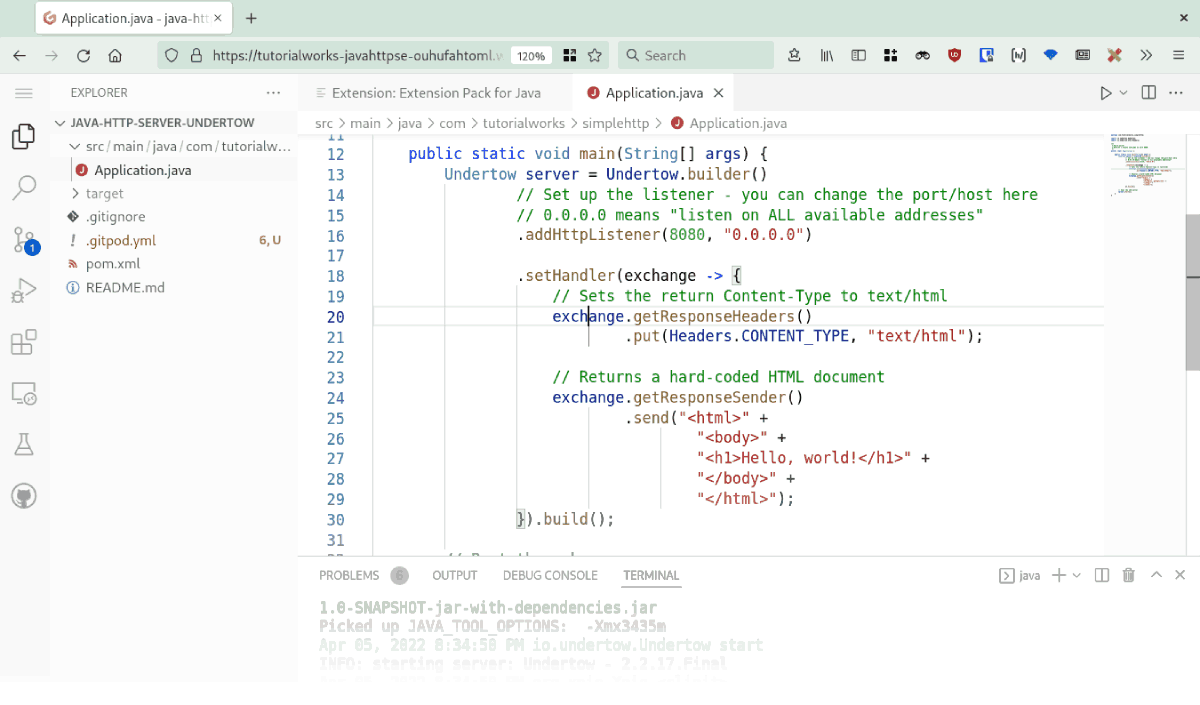Image resolution: width=1200 pixels, height=705 pixels.
Task: Open Source Control showing one pending change
Action: tap(24, 238)
